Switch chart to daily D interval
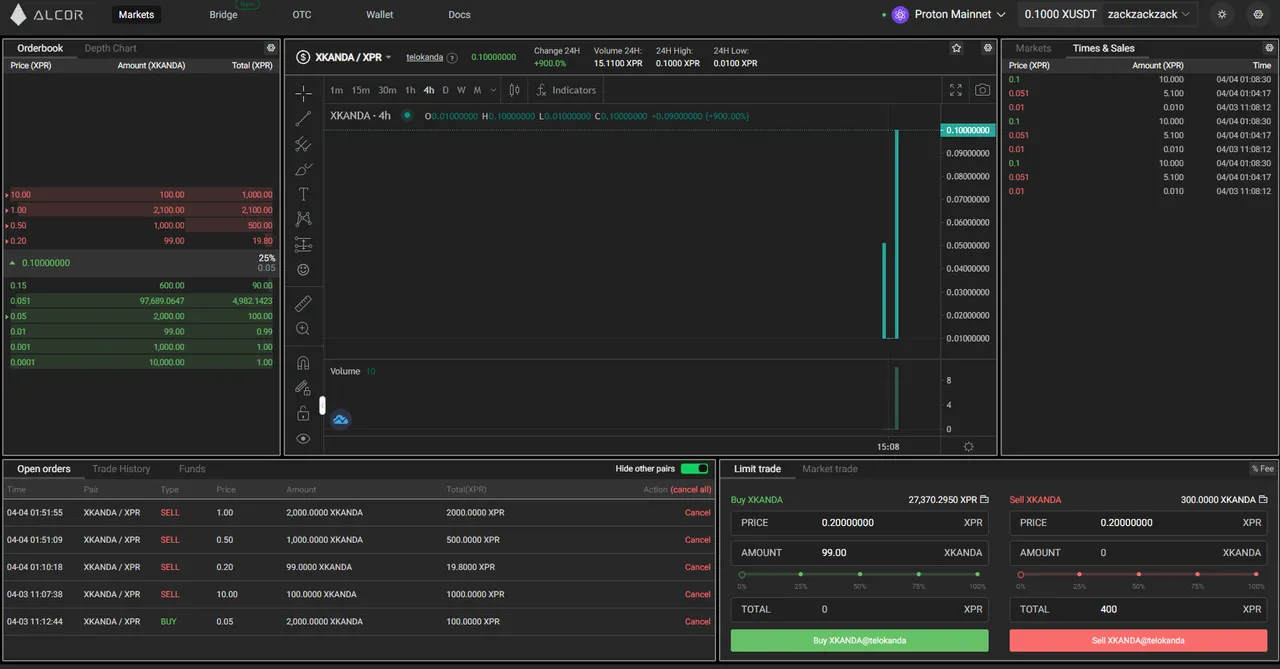 446,90
